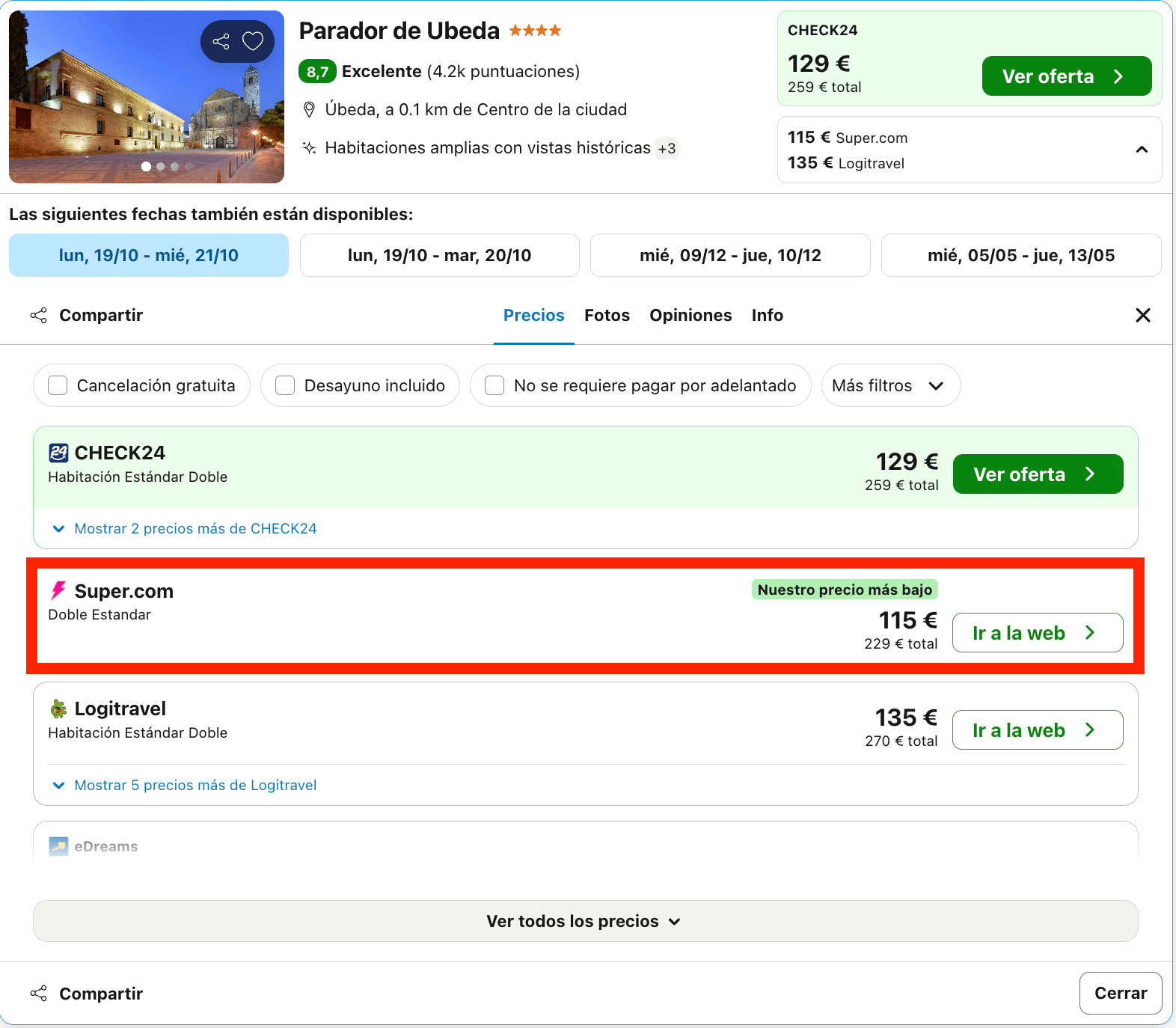Screen dimensions: 1176x1028
Task: Select dates lun, 19/10 - mar, 20/10
Action: [x=440, y=255]
